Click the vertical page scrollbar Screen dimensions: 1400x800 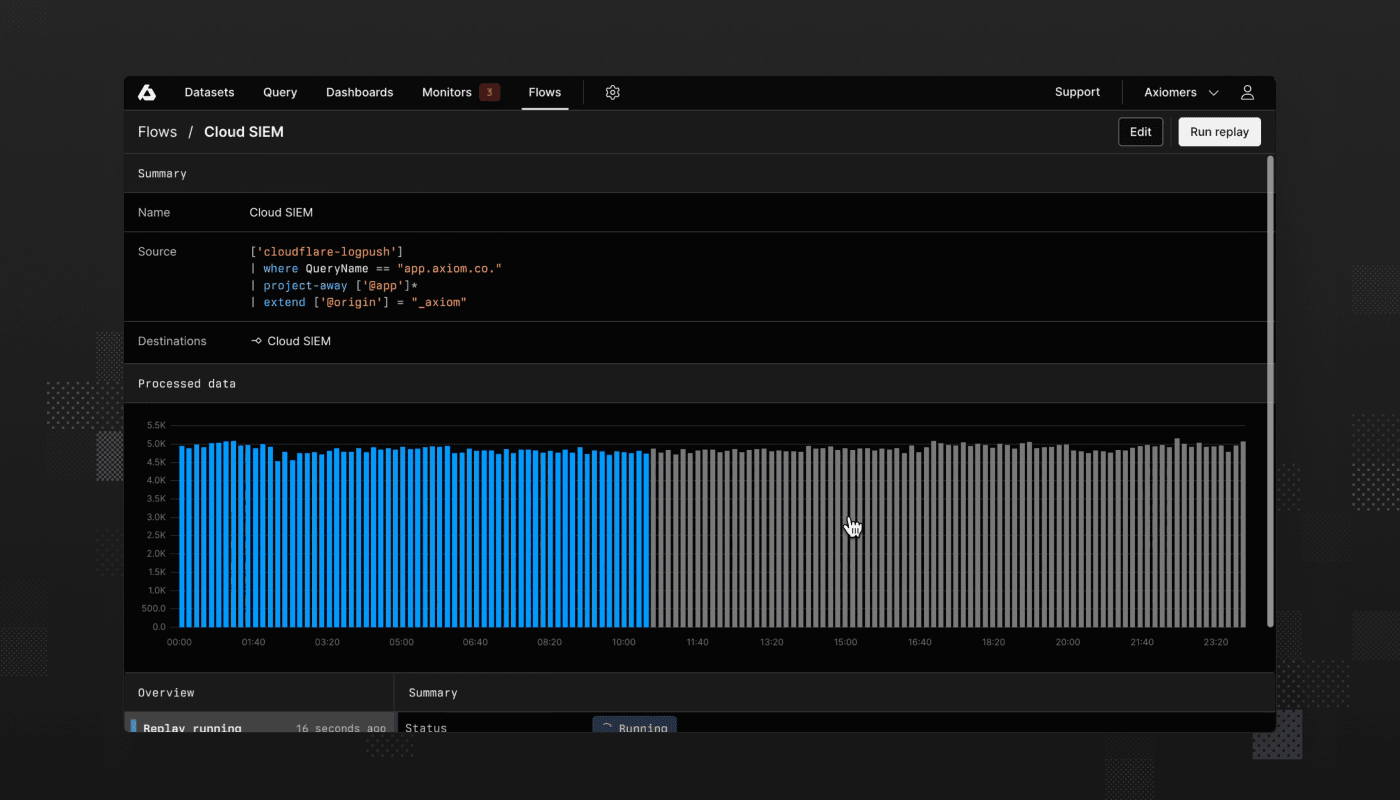[1271, 390]
